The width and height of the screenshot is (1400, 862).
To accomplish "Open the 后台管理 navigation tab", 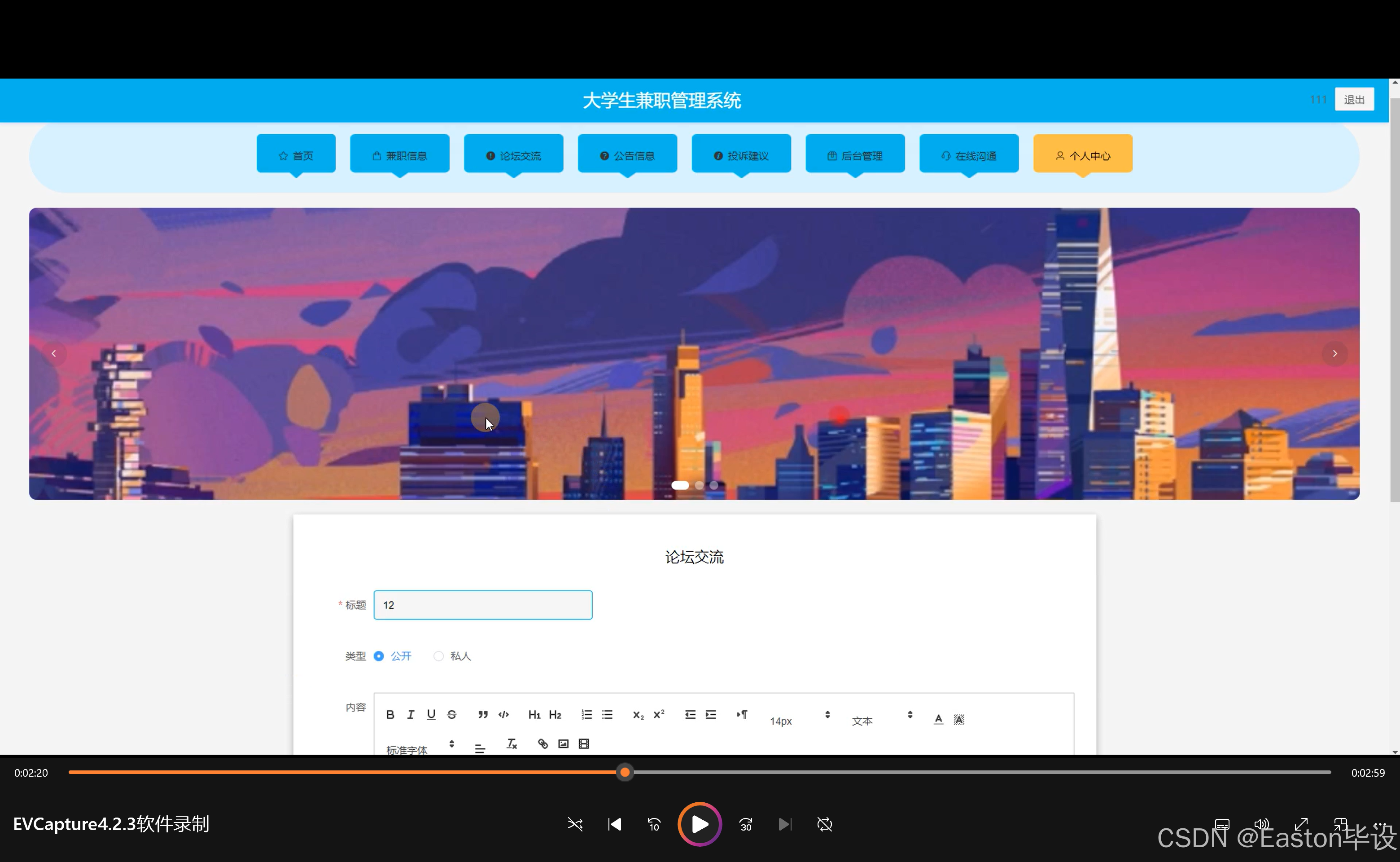I will pyautogui.click(x=855, y=155).
